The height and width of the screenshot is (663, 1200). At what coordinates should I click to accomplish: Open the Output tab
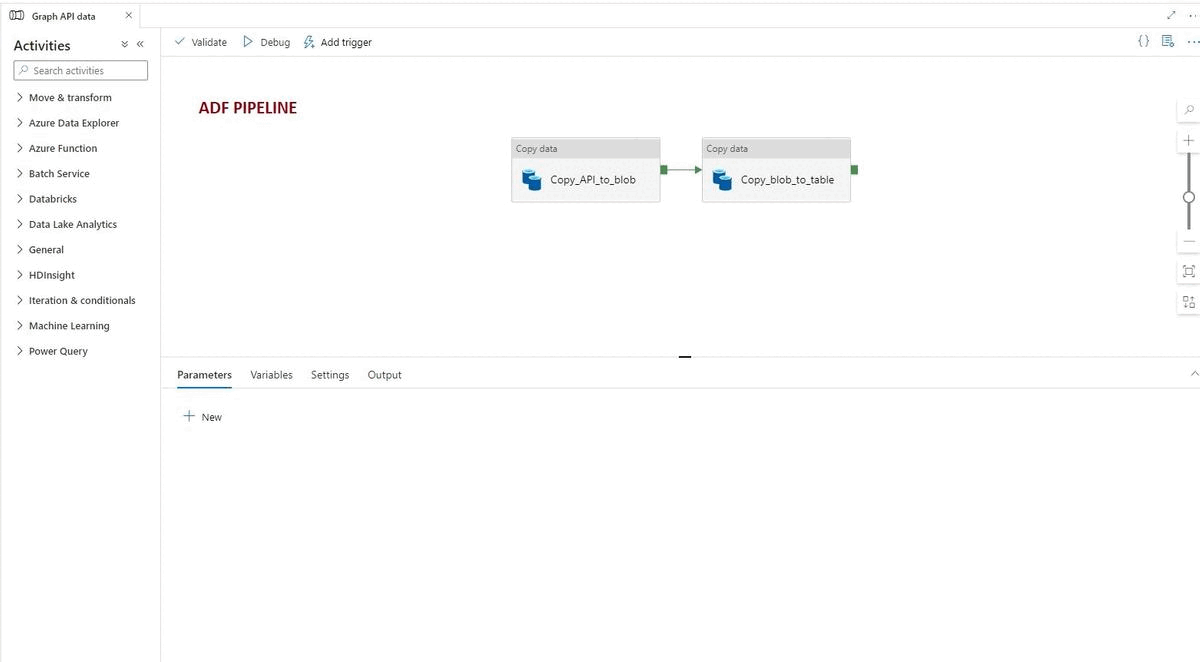click(384, 374)
